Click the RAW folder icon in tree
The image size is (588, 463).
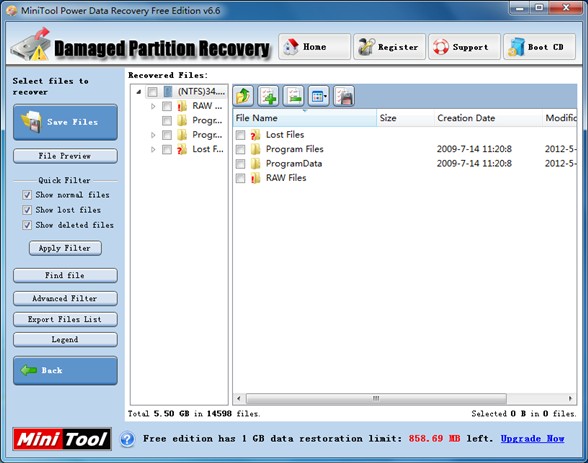click(x=182, y=106)
